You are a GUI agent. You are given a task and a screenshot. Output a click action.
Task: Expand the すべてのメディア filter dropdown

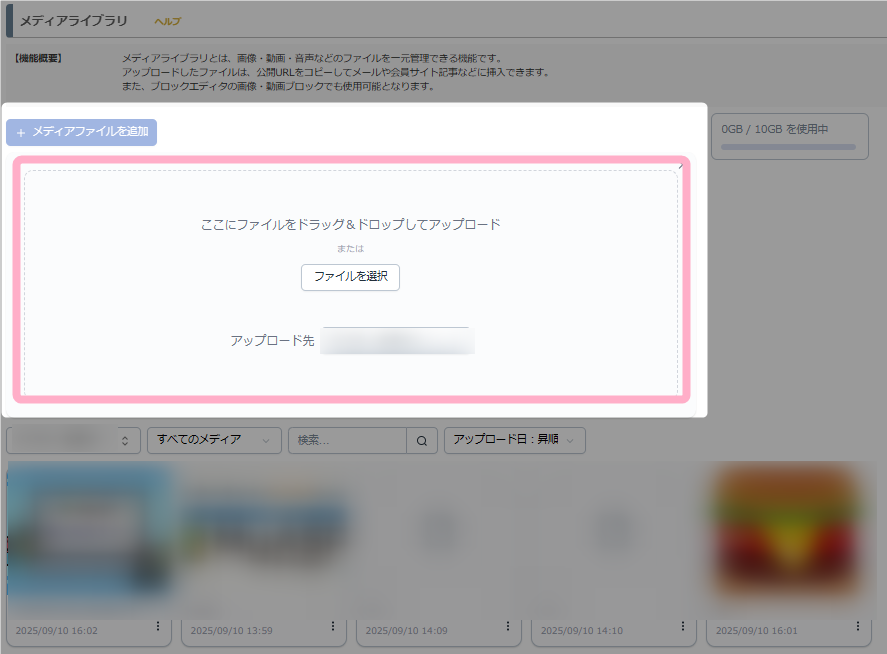(214, 440)
